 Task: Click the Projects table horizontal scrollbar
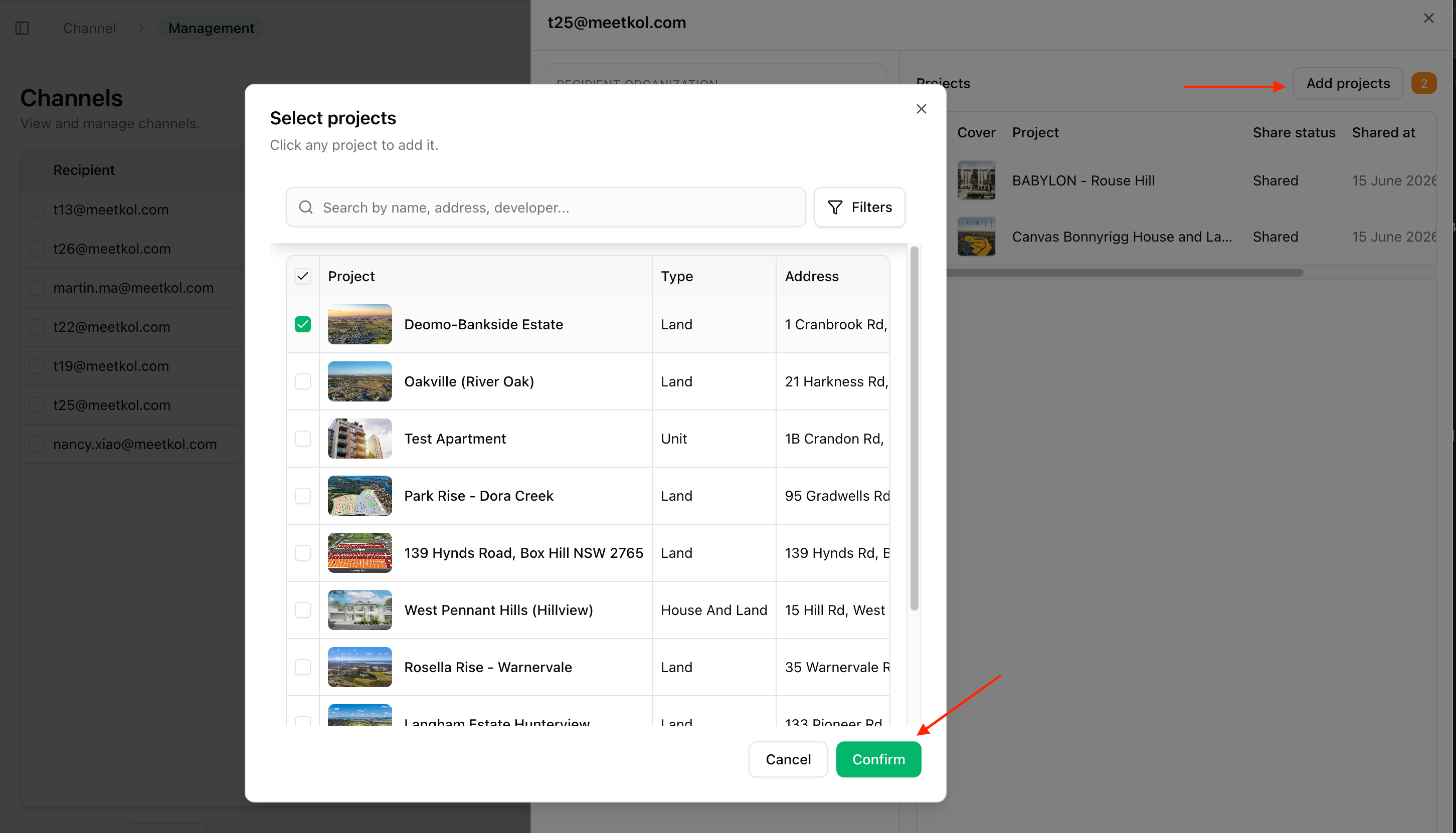[1124, 273]
